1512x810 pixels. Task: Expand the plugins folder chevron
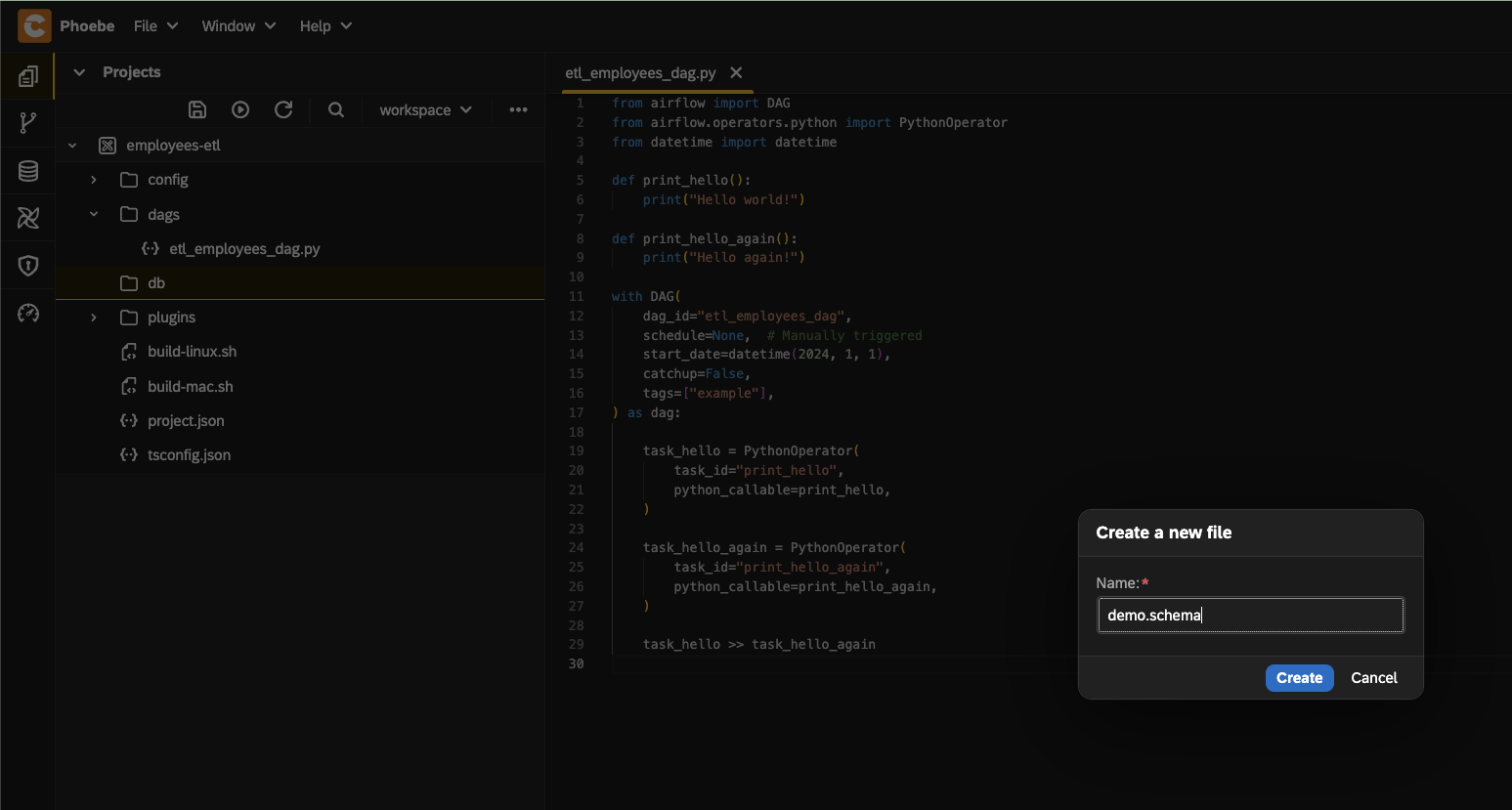tap(94, 318)
